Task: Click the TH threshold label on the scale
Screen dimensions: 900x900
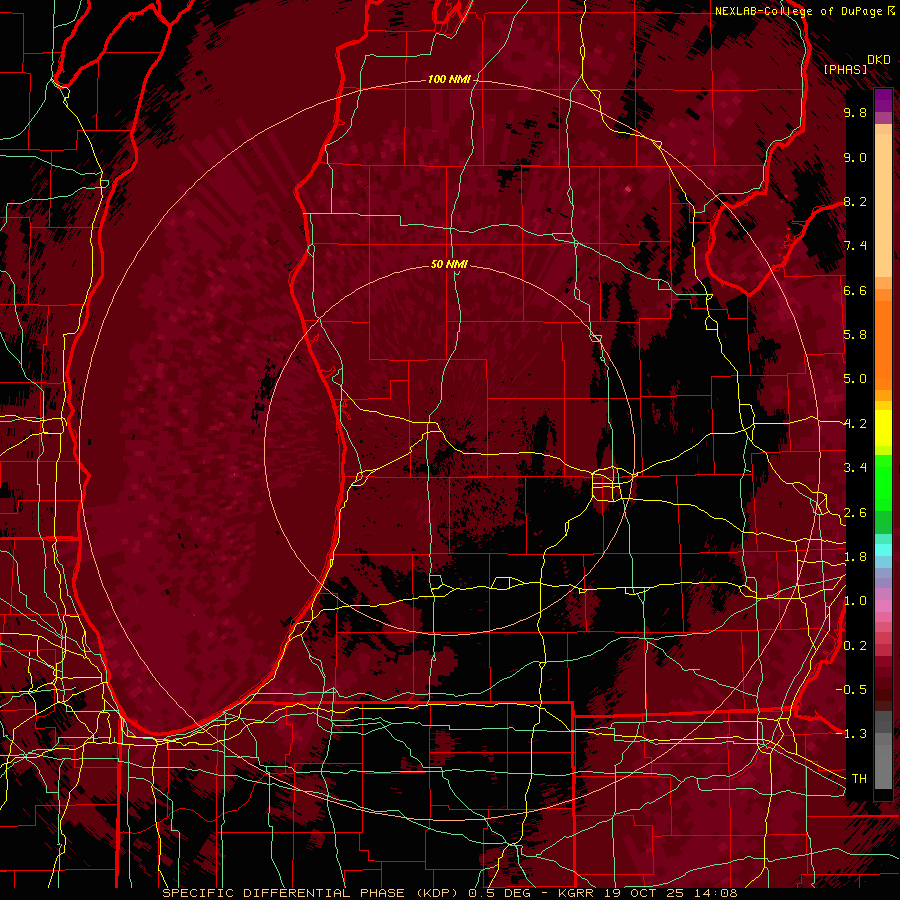Action: 859,779
